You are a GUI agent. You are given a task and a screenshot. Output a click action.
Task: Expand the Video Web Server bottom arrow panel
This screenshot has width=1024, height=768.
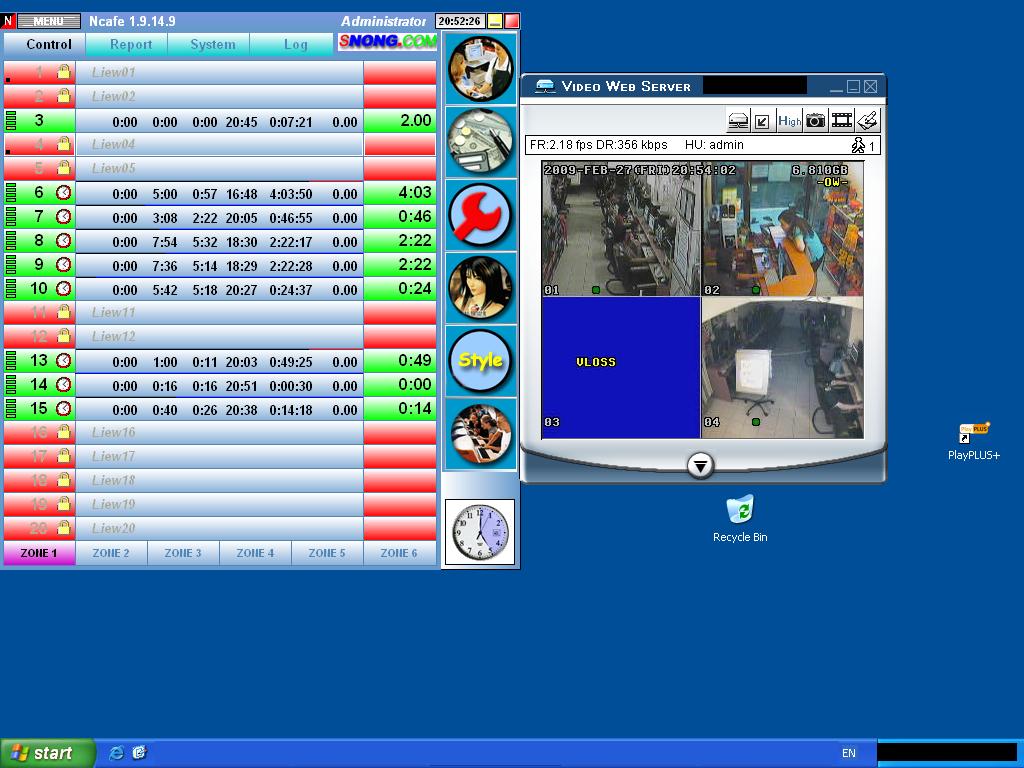tap(700, 466)
